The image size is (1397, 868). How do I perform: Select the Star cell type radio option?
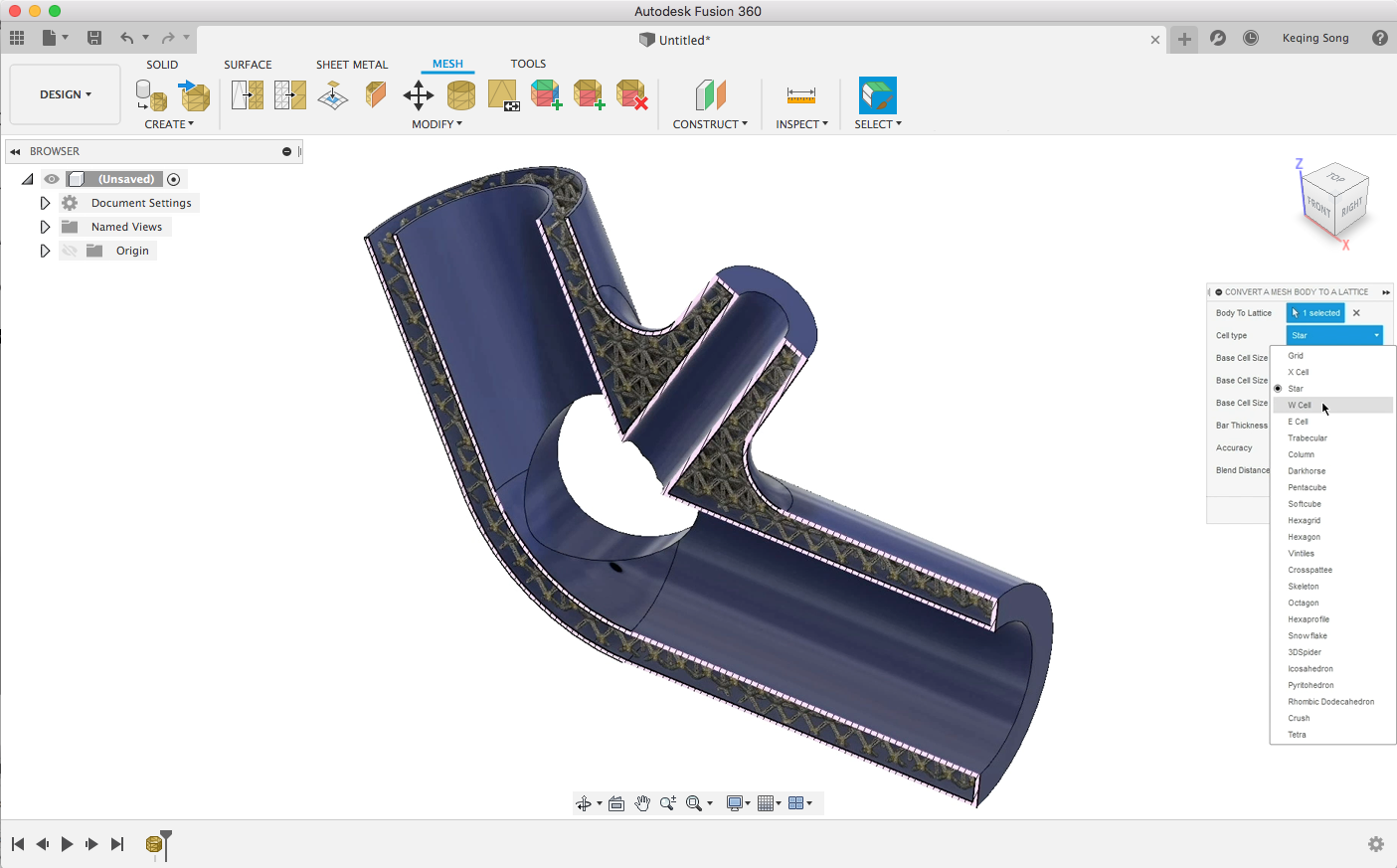[x=1278, y=389]
